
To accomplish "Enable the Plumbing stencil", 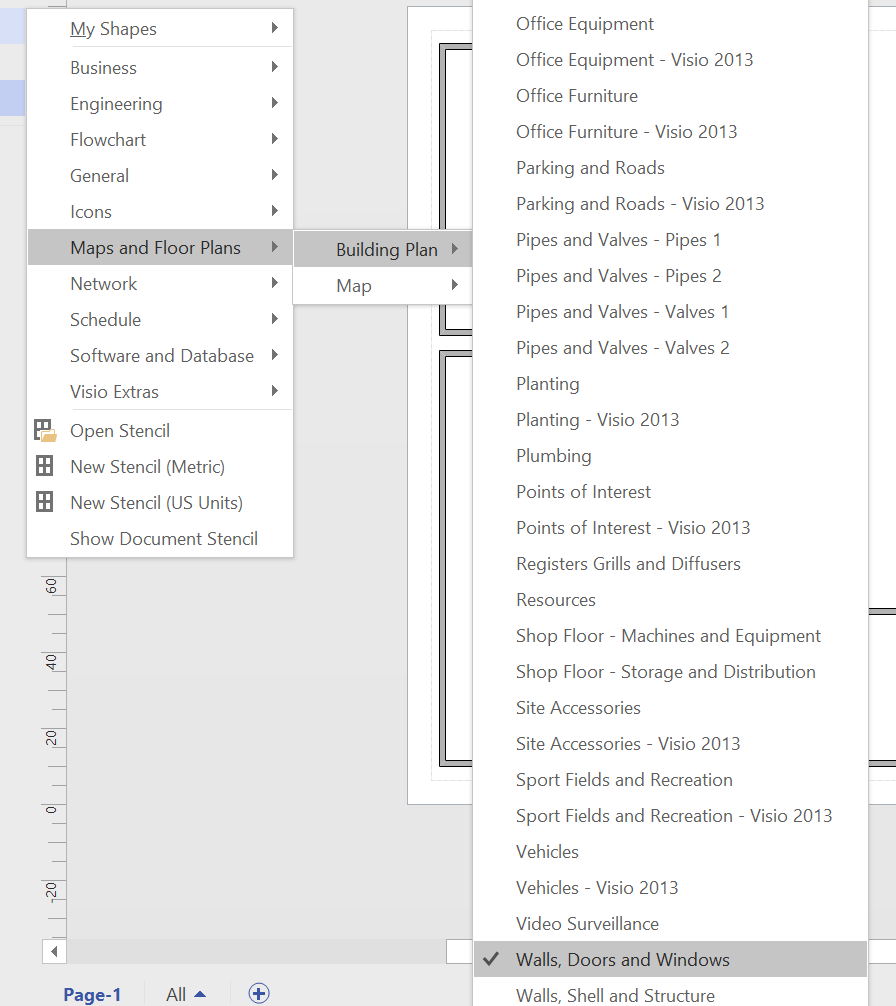I will tap(553, 455).
